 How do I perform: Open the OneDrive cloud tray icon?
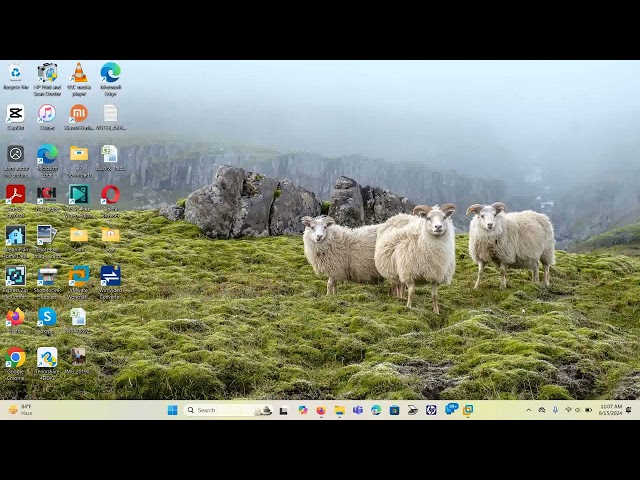(542, 410)
